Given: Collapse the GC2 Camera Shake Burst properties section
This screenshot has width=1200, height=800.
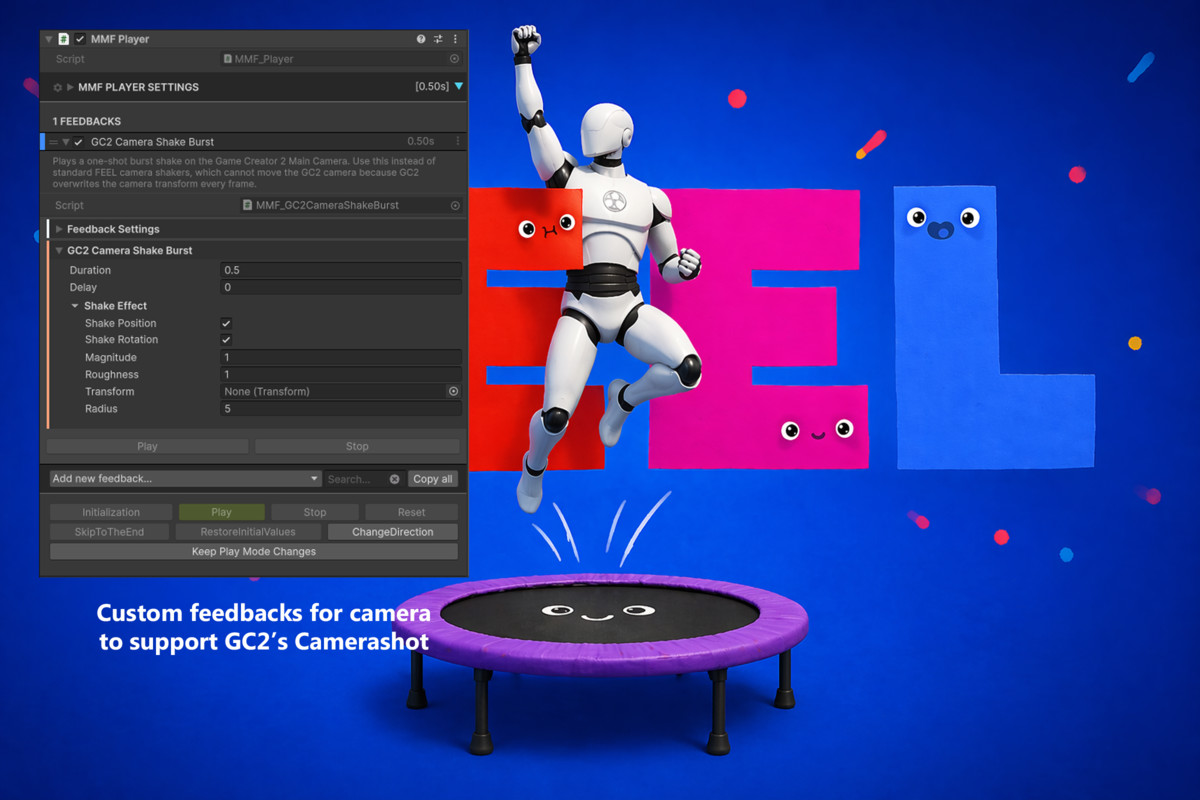Looking at the screenshot, I should coord(59,251).
